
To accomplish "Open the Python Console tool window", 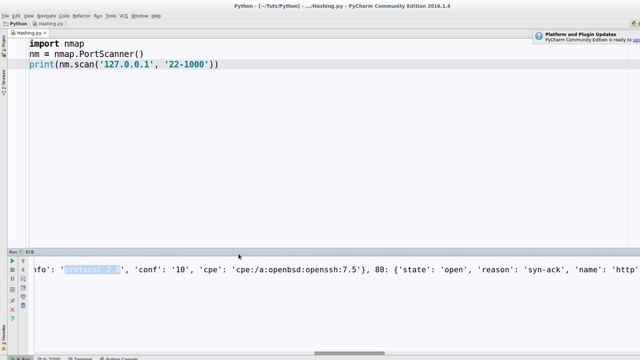I will tap(119, 358).
